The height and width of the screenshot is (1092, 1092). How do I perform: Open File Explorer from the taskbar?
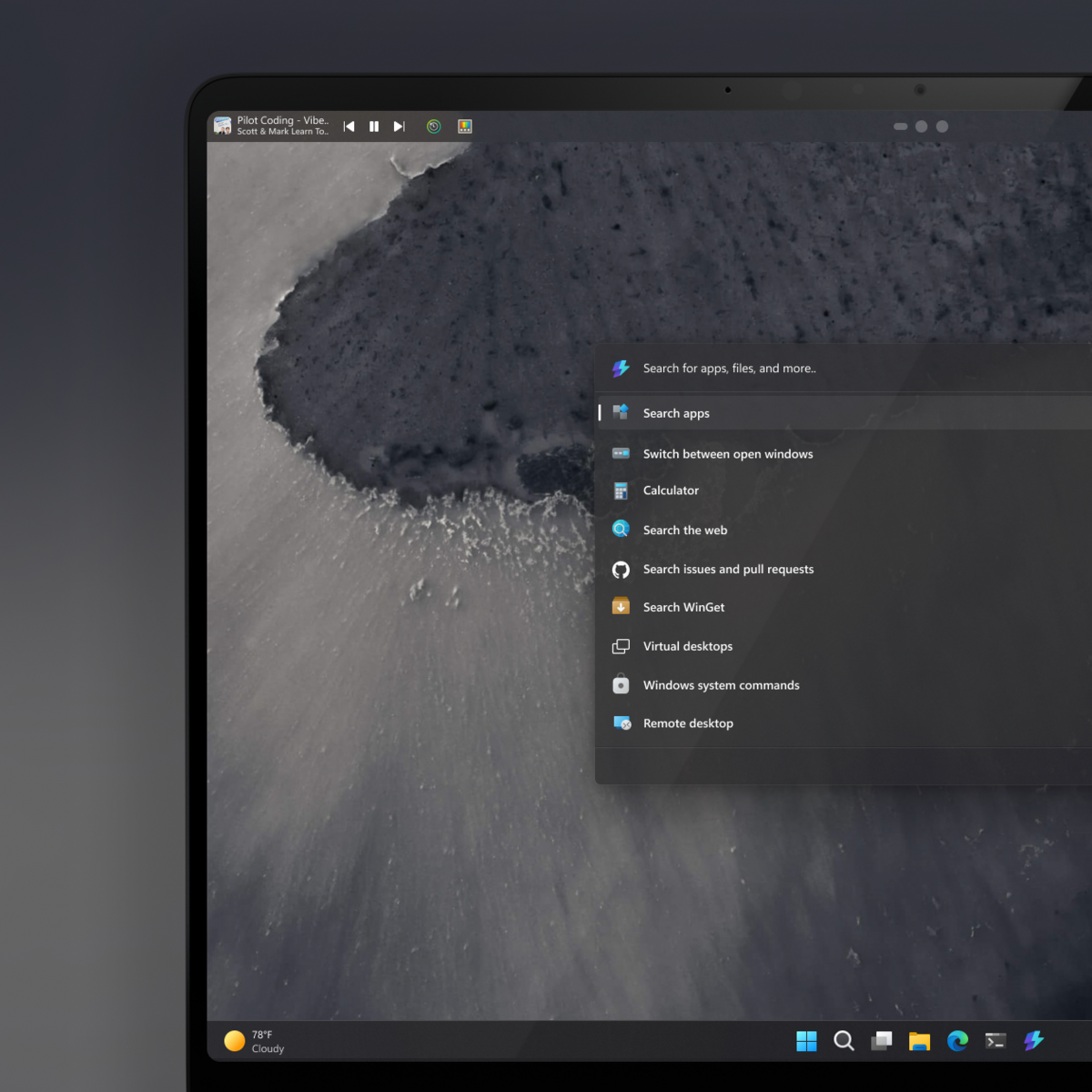[x=919, y=1041]
